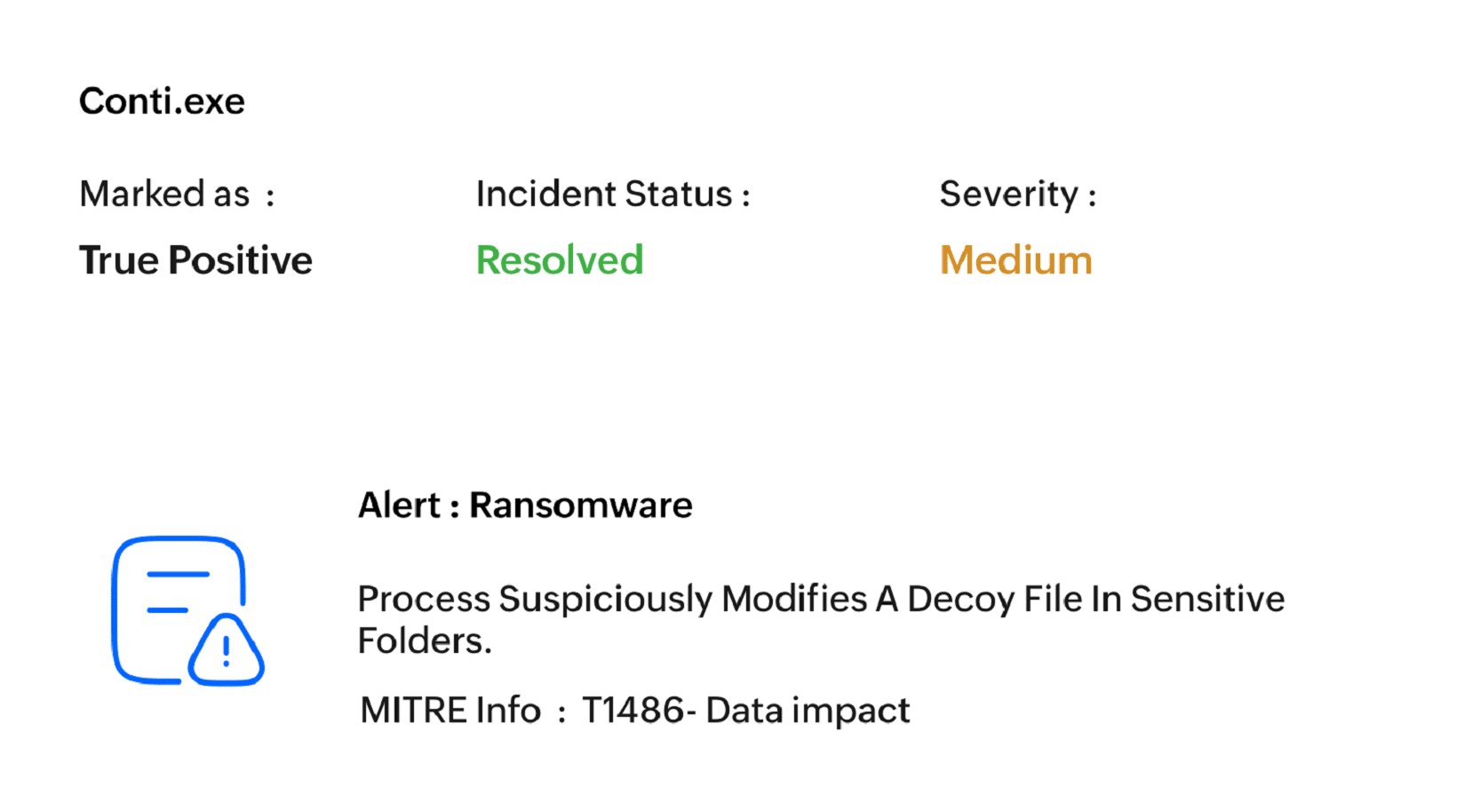Screen dimensions: 1480x812
Task: Click the True Positive marking value
Action: click(195, 260)
